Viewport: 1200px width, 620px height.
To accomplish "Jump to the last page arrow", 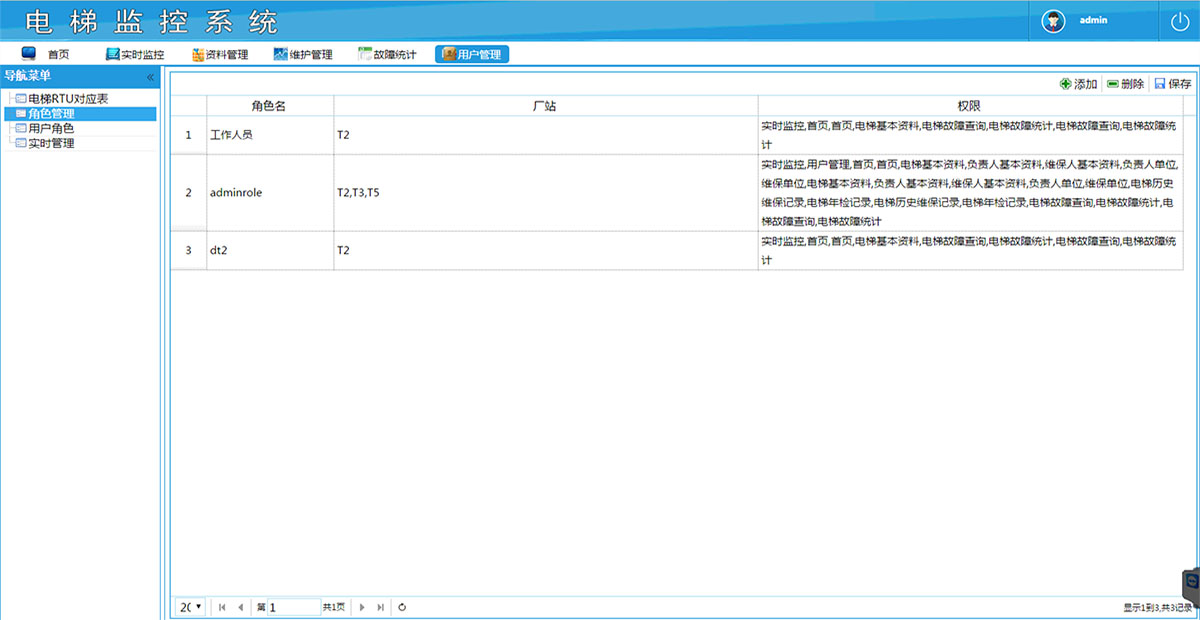I will [380, 607].
